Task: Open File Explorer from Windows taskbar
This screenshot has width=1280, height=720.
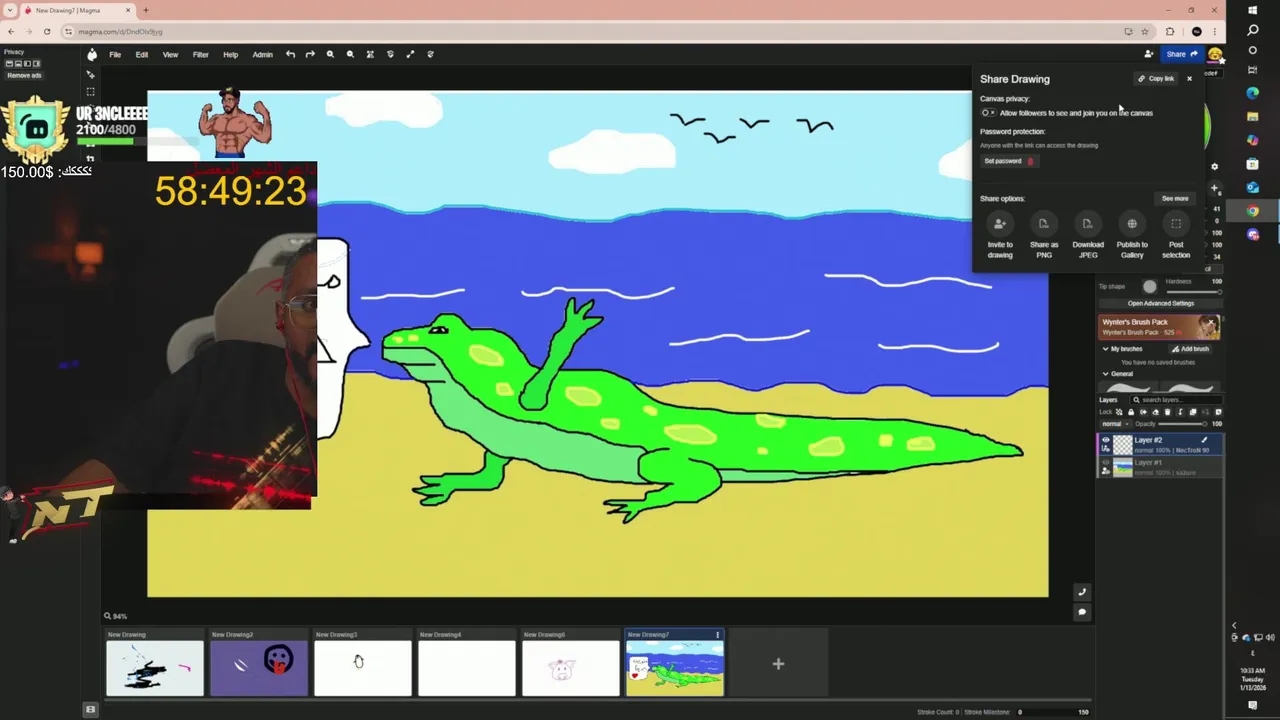Action: 1253,116
